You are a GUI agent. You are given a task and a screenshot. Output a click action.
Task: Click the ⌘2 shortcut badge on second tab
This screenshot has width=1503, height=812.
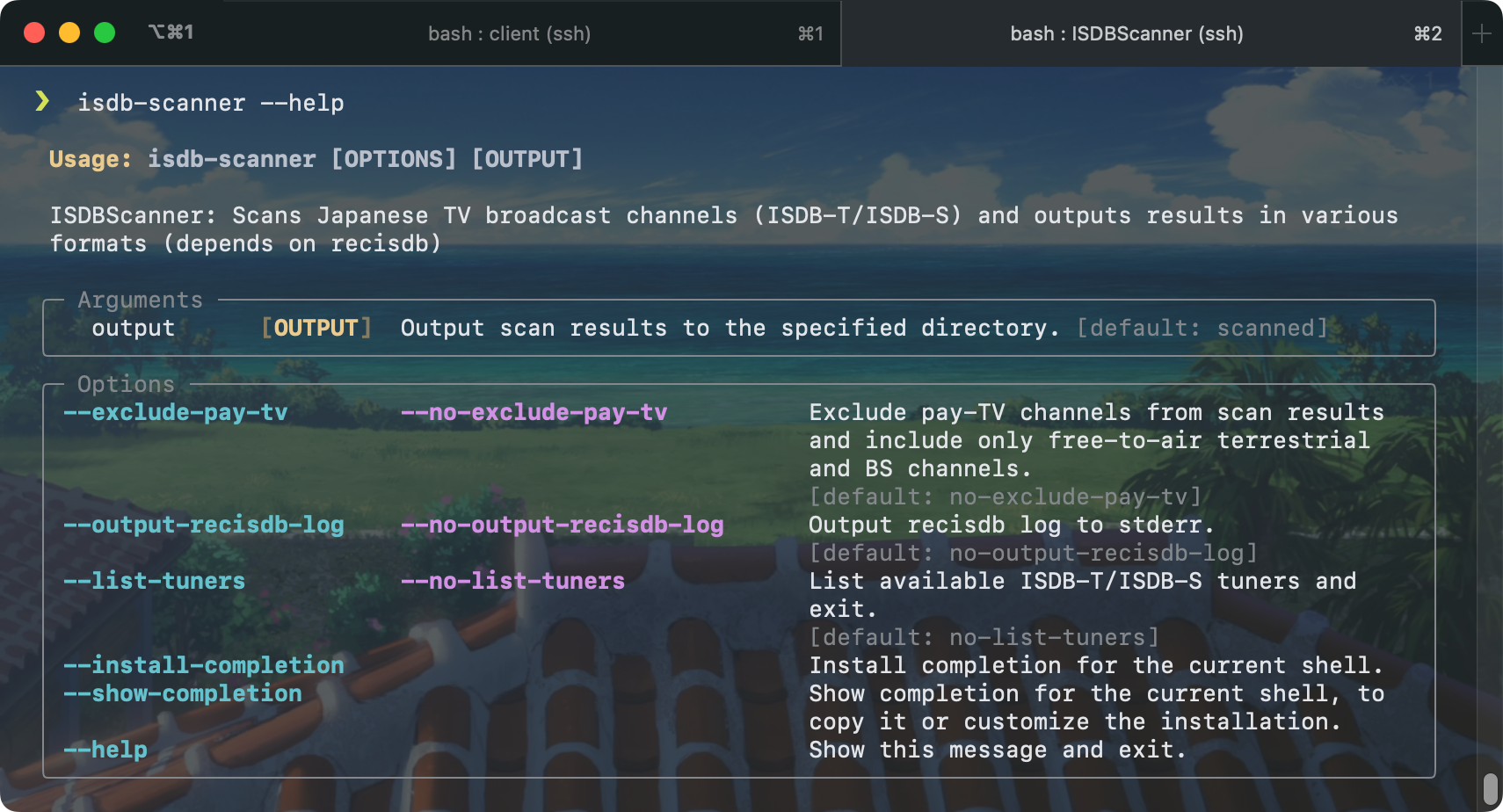1427,33
